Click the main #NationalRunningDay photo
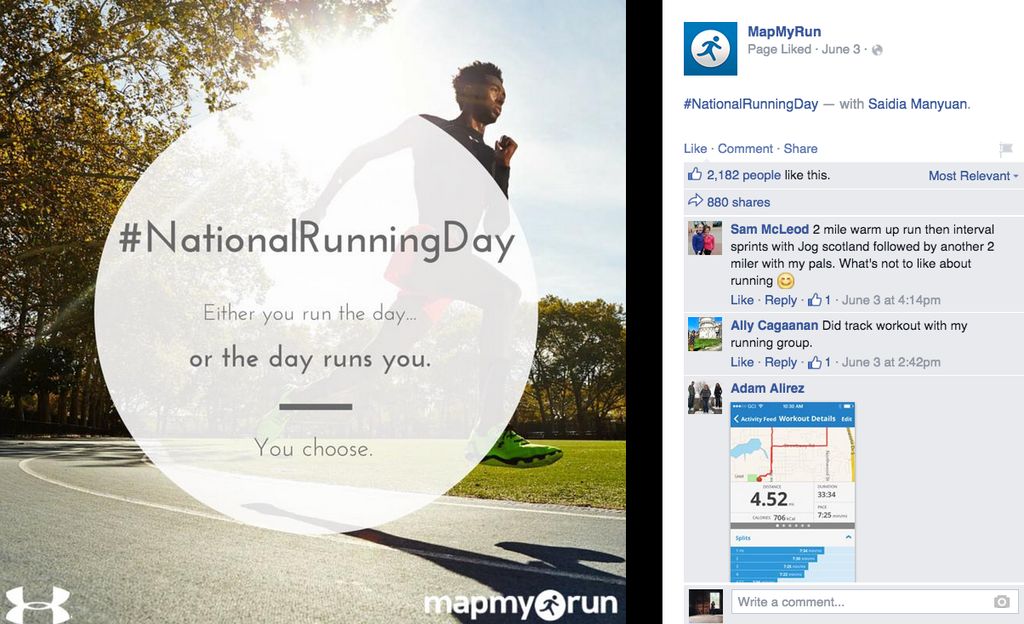The height and width of the screenshot is (624, 1024). (x=313, y=312)
